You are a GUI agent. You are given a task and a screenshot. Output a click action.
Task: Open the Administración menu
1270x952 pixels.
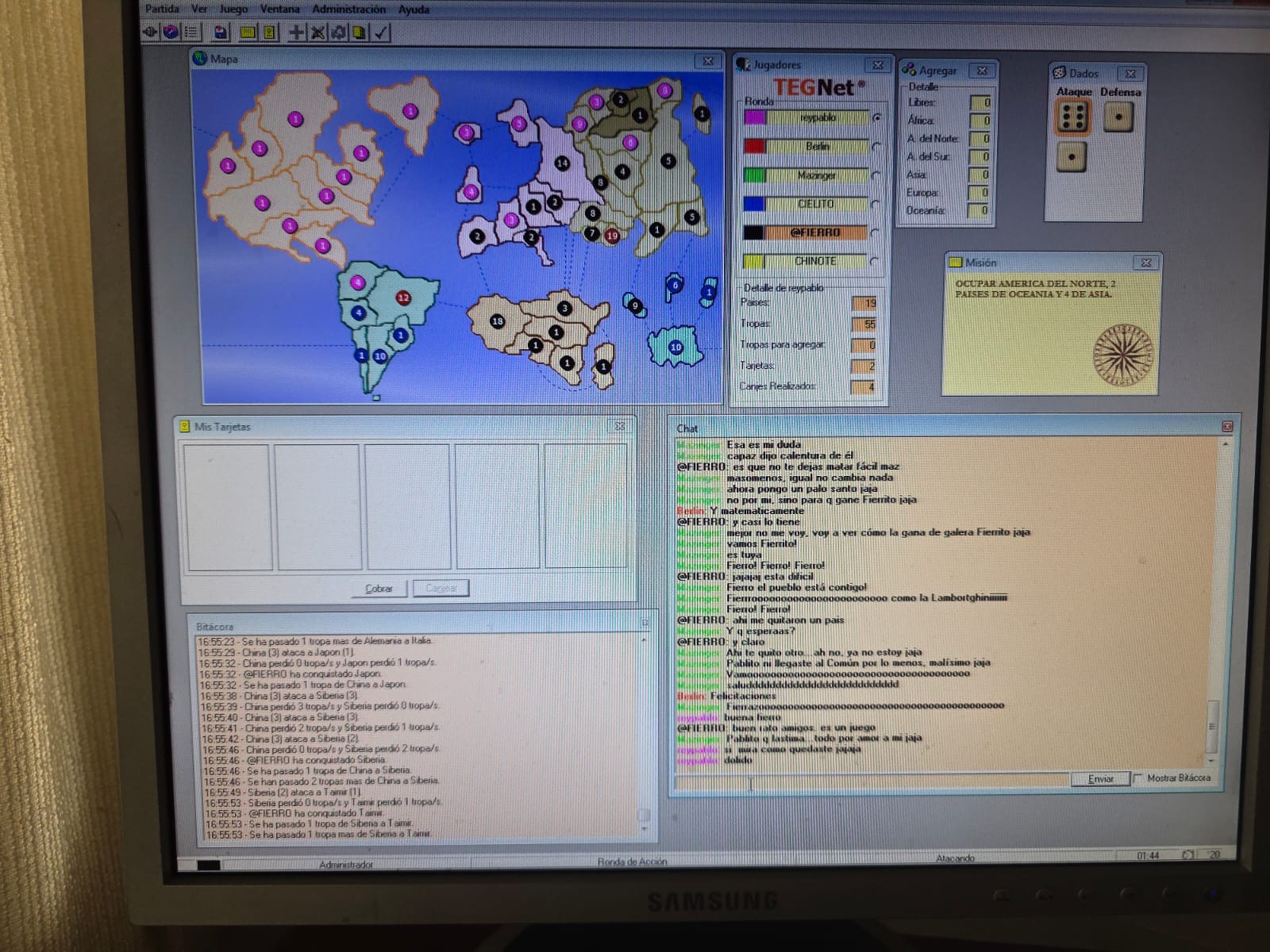(348, 10)
